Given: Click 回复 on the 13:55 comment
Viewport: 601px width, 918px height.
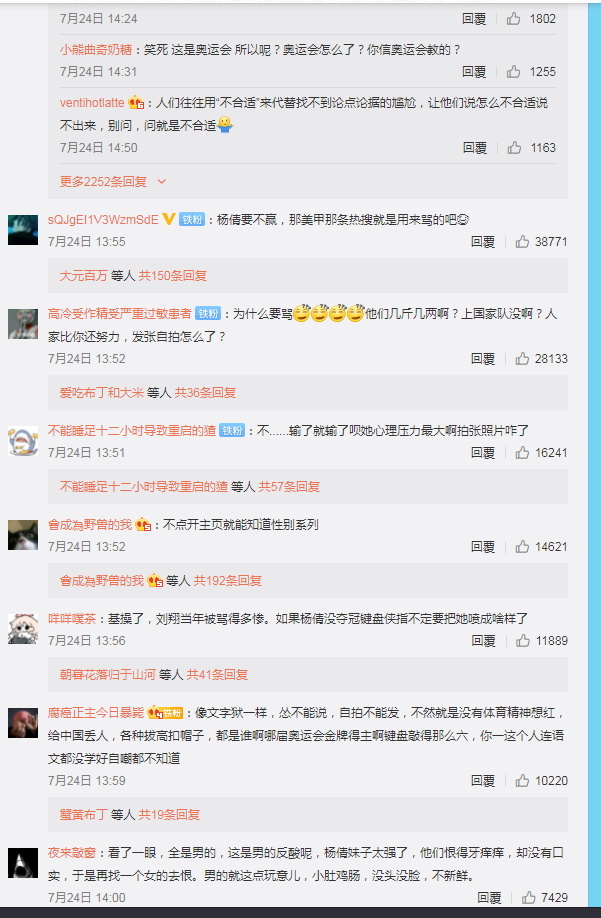Looking at the screenshot, I should pyautogui.click(x=483, y=241).
